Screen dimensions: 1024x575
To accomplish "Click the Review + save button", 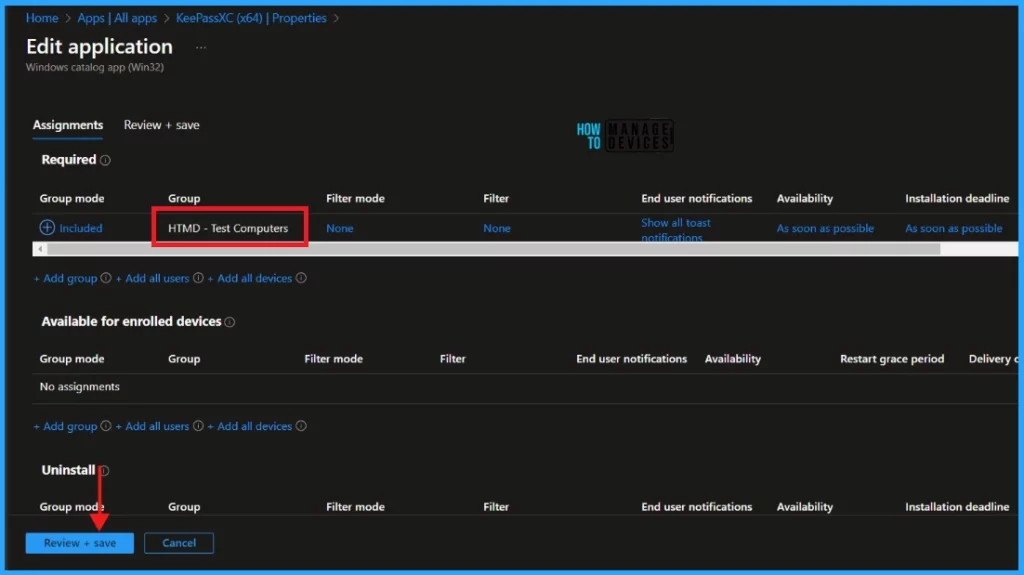I will coord(80,543).
